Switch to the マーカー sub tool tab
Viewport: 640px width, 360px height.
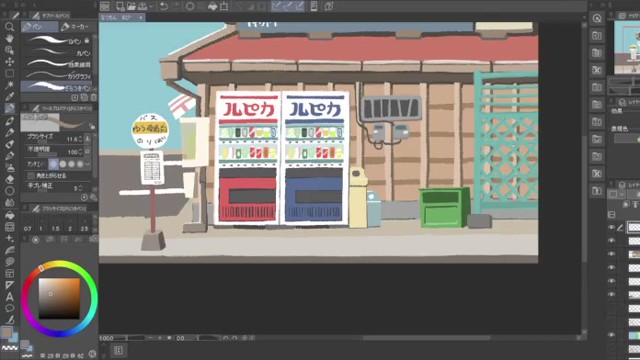point(75,27)
